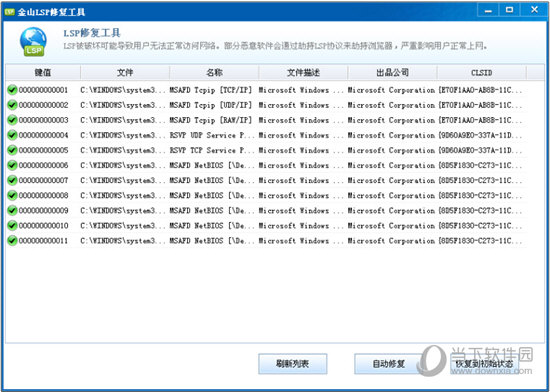Sort by the CLSID column header

pos(481,73)
